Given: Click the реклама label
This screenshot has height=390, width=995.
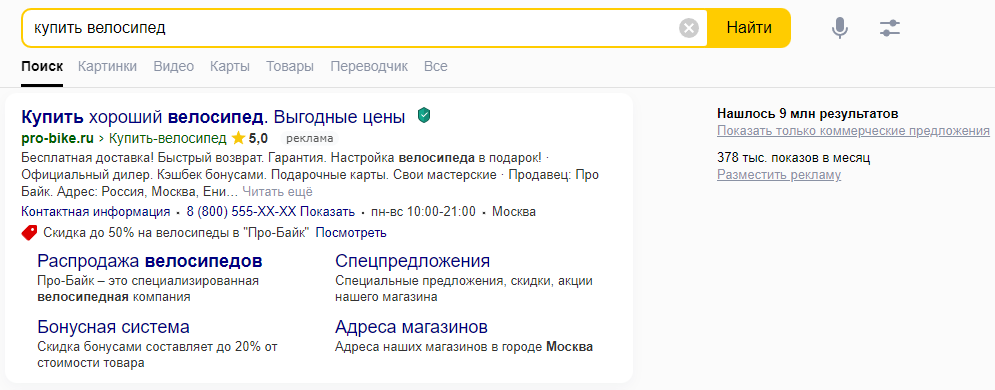Looking at the screenshot, I should [x=309, y=138].
